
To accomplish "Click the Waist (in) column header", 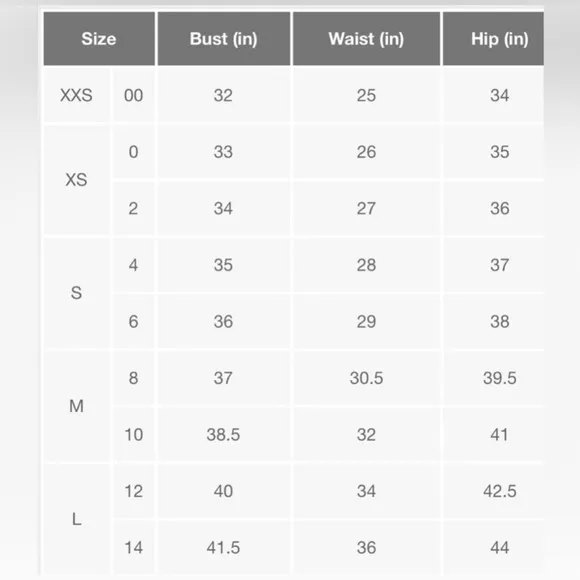I will click(367, 39).
